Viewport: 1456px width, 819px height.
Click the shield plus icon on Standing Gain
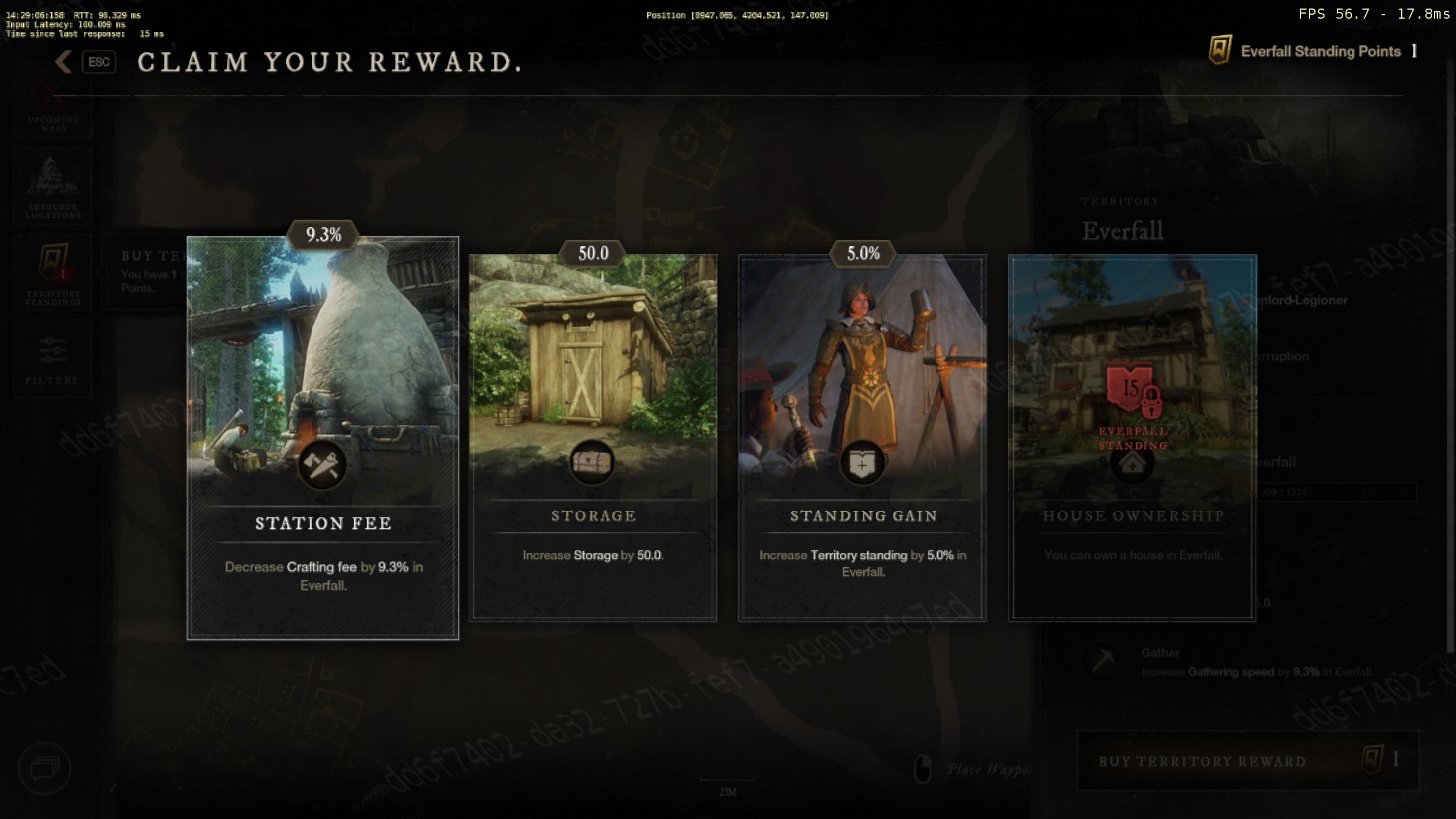pos(862,463)
